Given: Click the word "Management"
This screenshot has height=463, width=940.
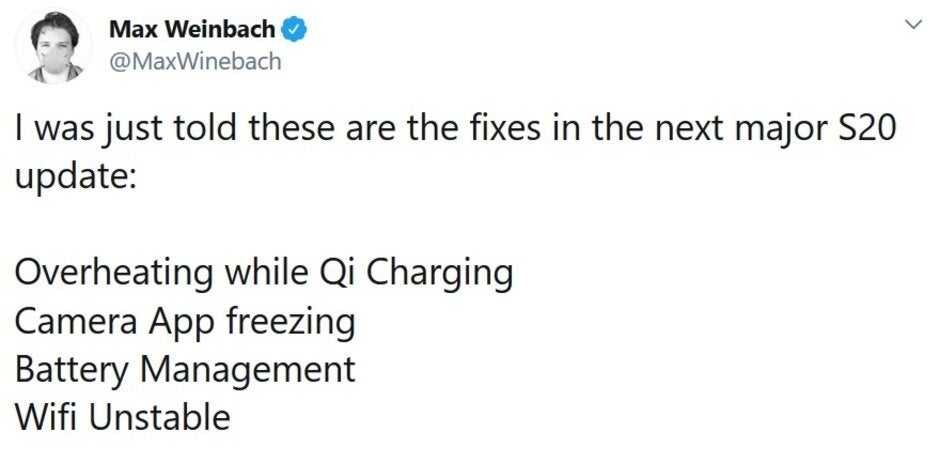Looking at the screenshot, I should click(248, 372).
